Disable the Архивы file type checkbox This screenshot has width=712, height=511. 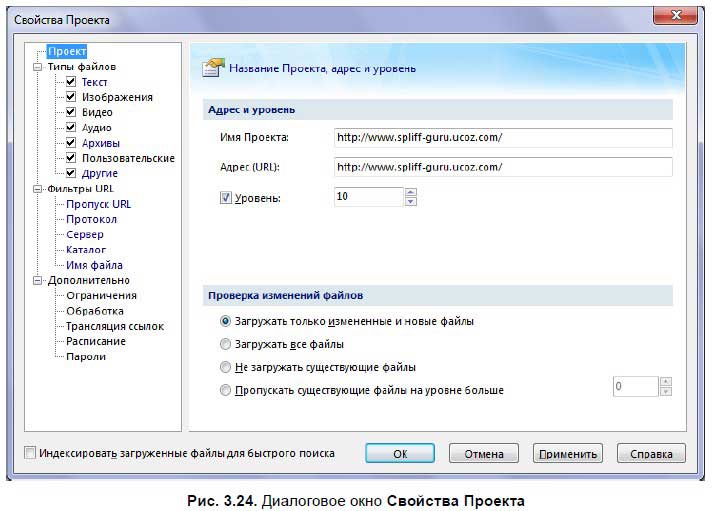point(71,143)
